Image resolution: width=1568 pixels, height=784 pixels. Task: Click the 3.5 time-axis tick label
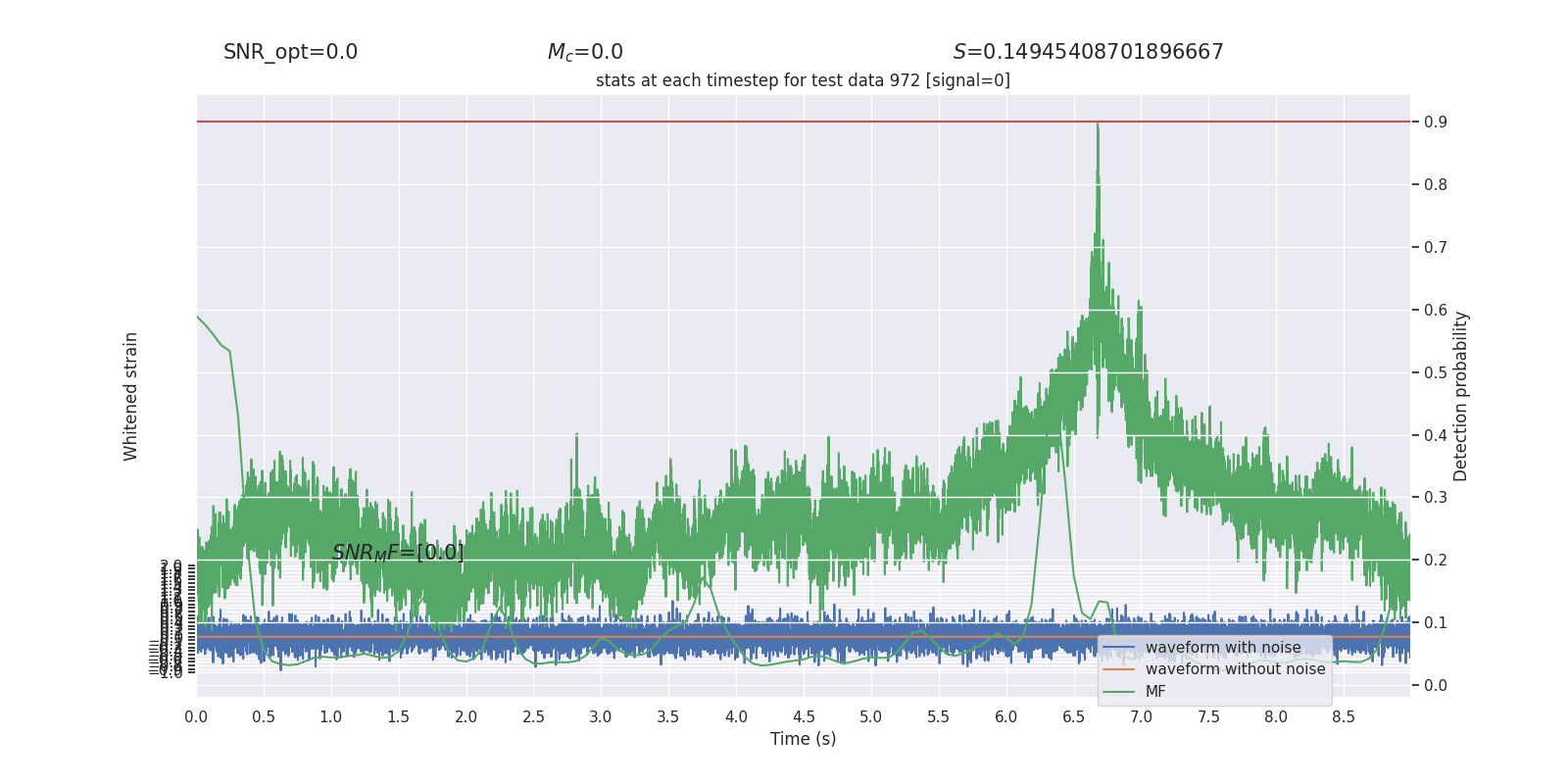coord(668,717)
